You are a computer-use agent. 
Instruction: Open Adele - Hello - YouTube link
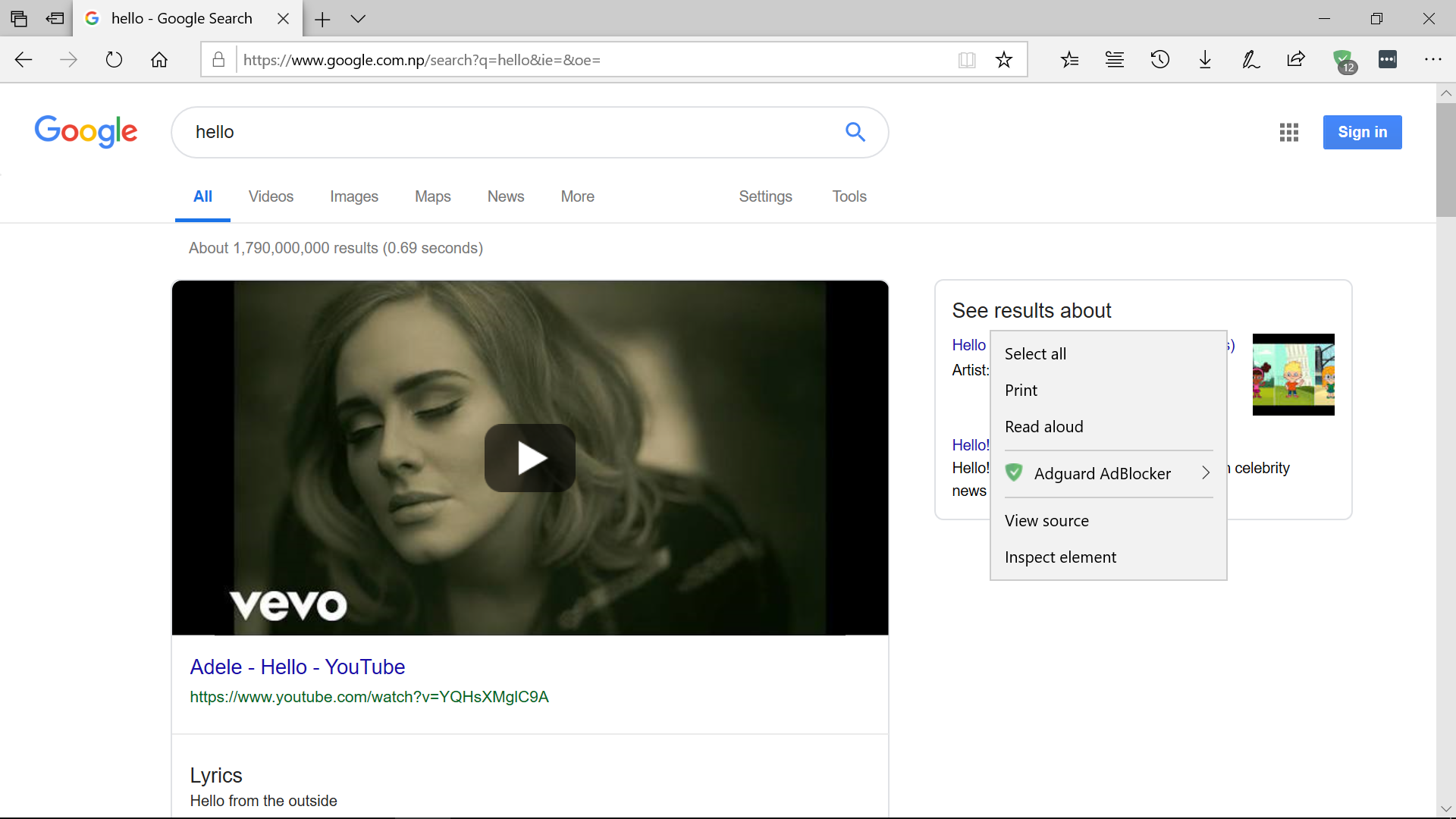[x=297, y=667]
